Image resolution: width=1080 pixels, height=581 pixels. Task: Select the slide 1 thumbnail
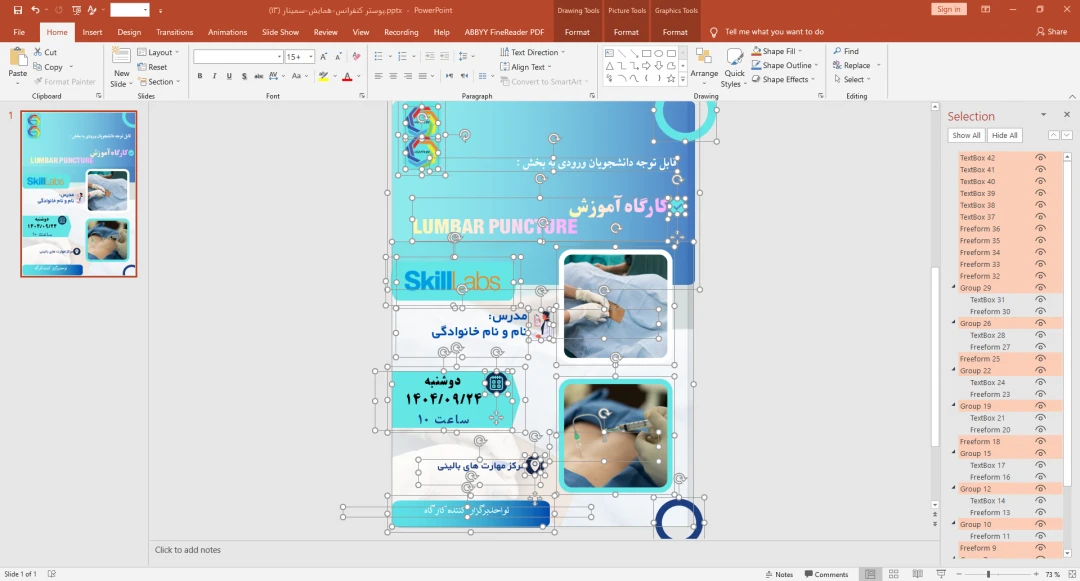click(79, 194)
